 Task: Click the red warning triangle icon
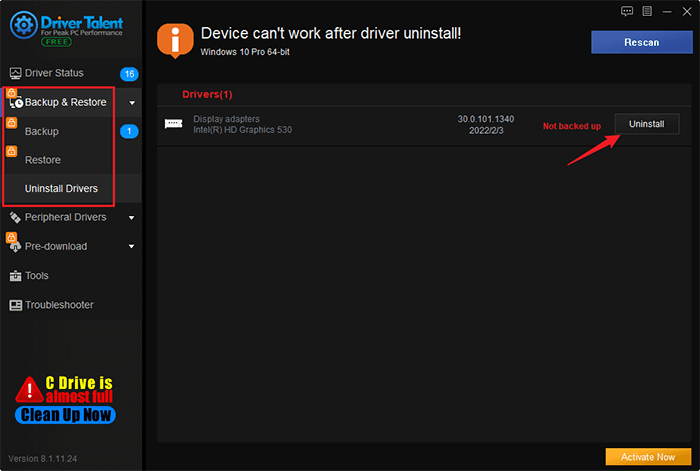(x=29, y=389)
